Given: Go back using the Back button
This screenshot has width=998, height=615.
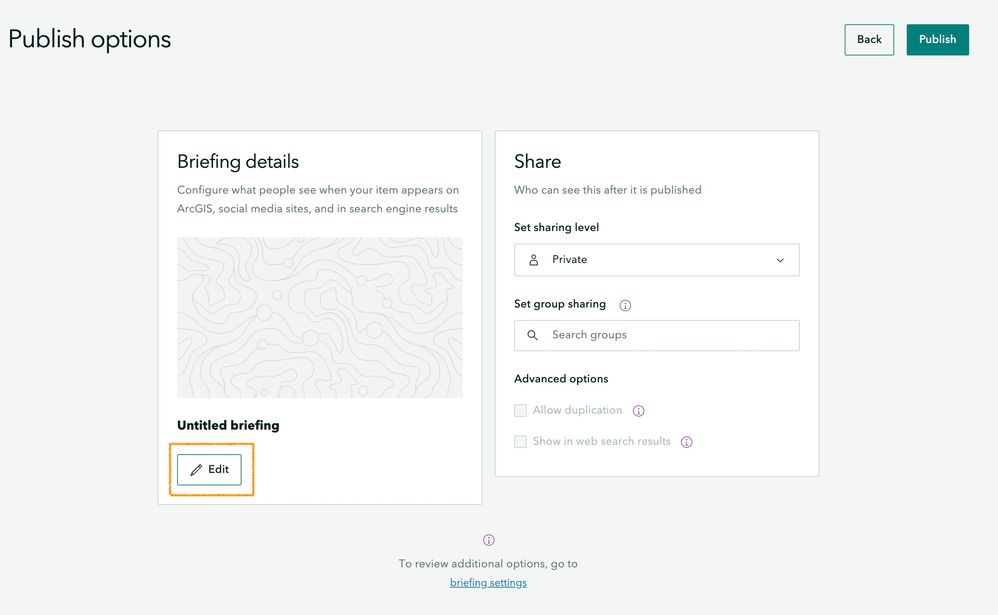Looking at the screenshot, I should click(869, 39).
